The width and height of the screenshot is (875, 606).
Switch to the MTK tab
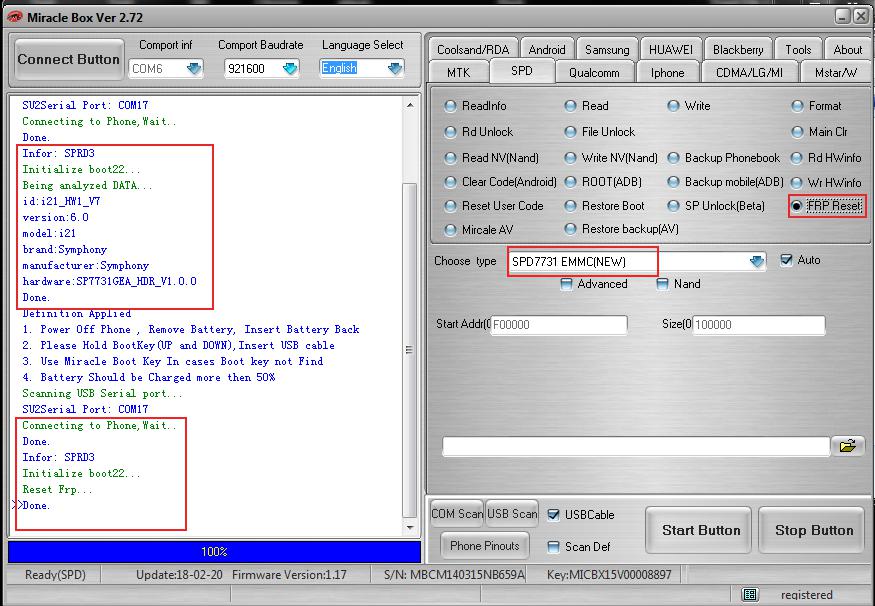tap(459, 73)
